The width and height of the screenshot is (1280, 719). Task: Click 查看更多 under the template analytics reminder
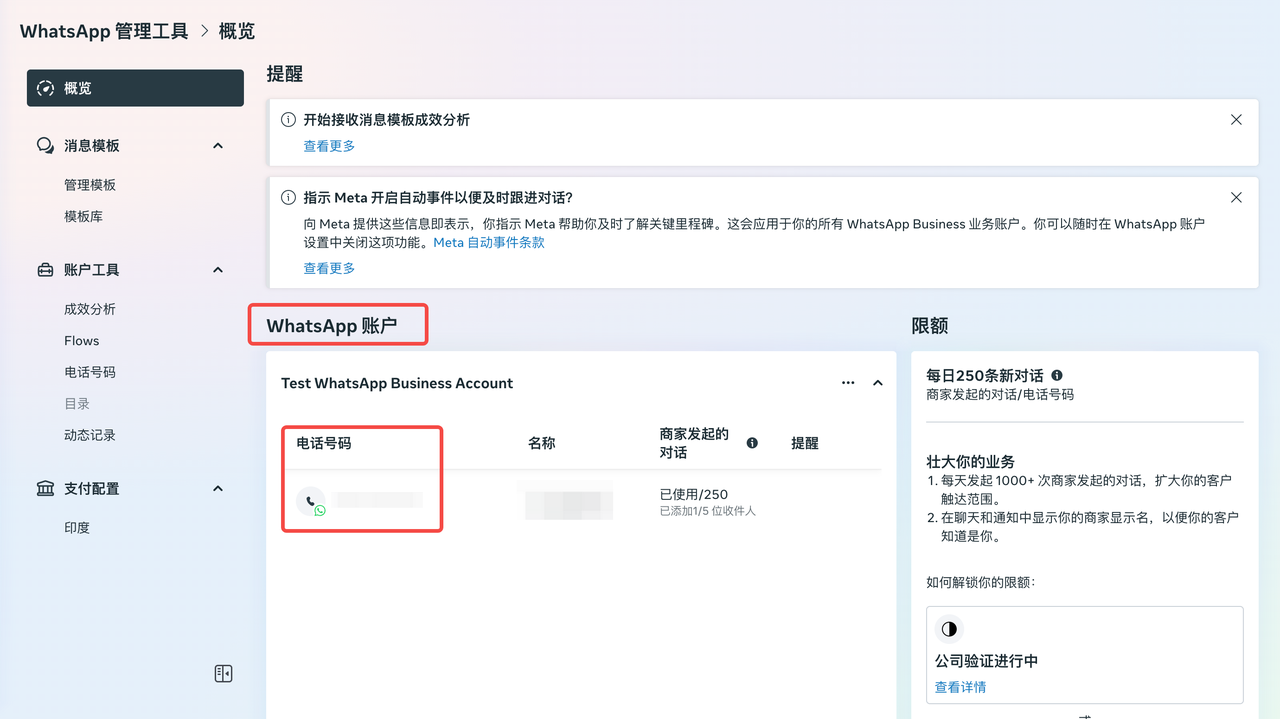[329, 146]
